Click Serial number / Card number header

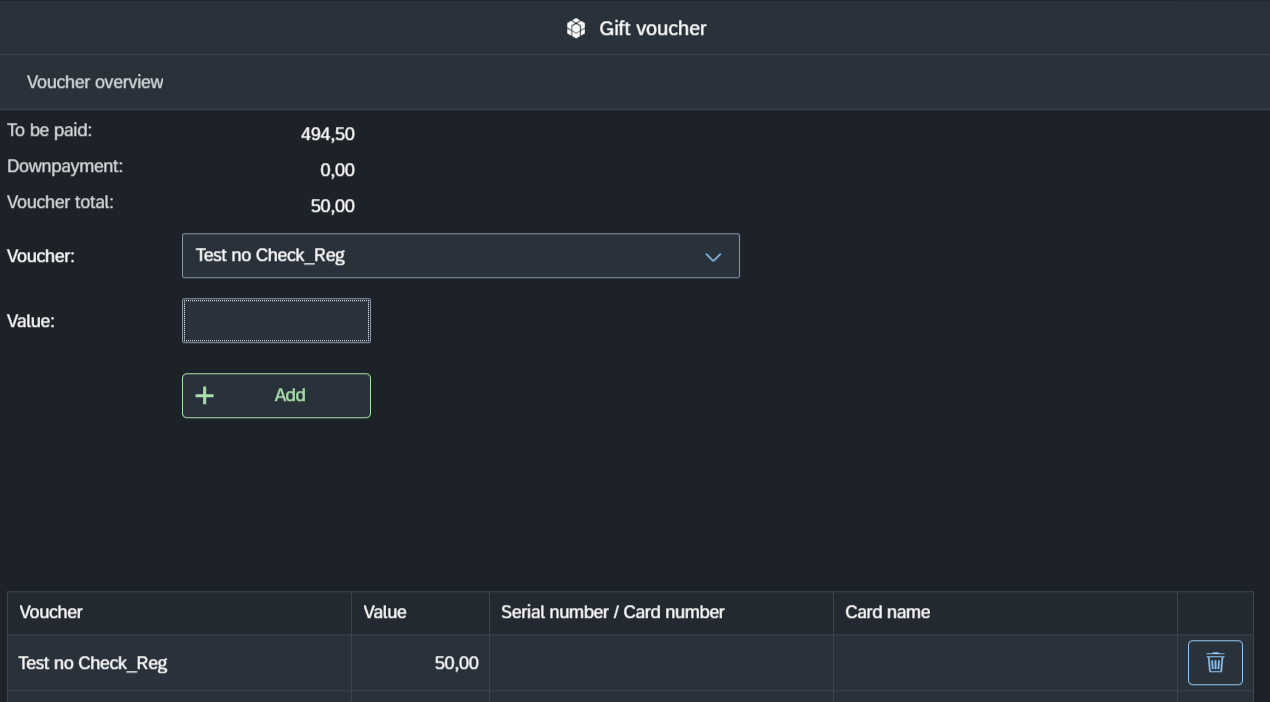[x=612, y=612]
